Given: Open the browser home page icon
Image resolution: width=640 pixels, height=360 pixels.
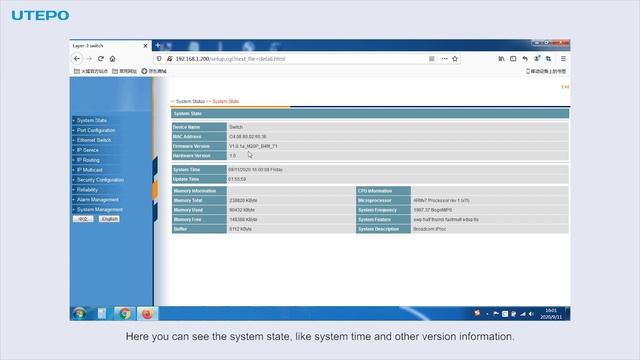Looking at the screenshot, I should tap(112, 59).
